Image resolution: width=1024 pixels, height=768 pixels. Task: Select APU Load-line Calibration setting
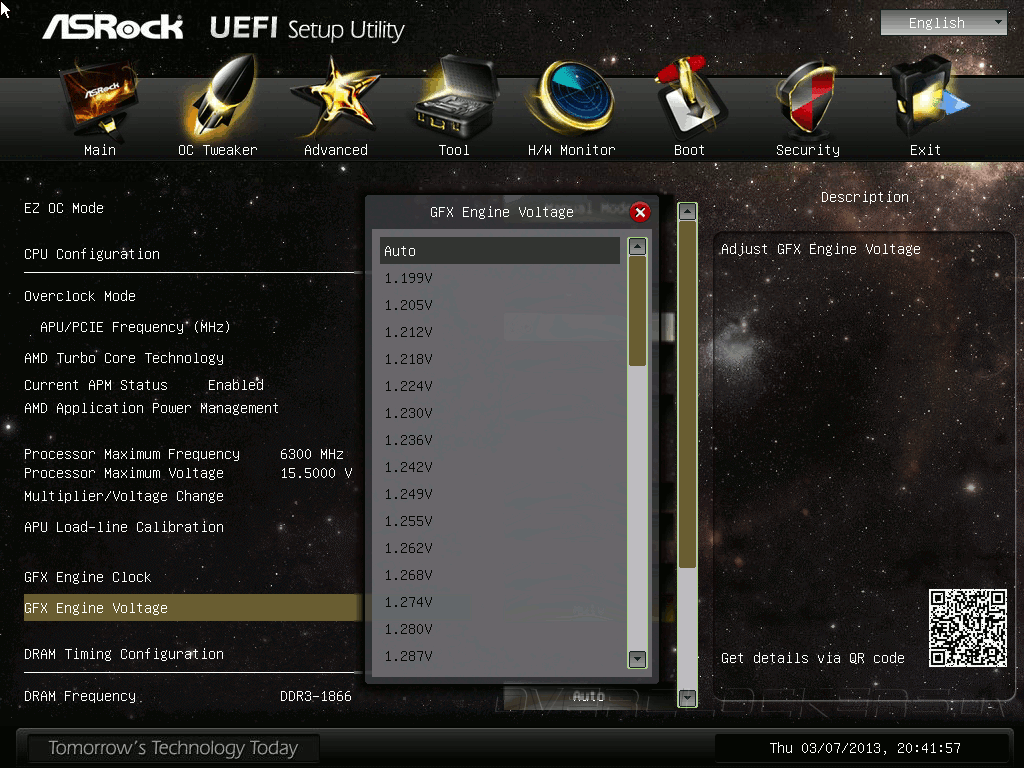(124, 527)
